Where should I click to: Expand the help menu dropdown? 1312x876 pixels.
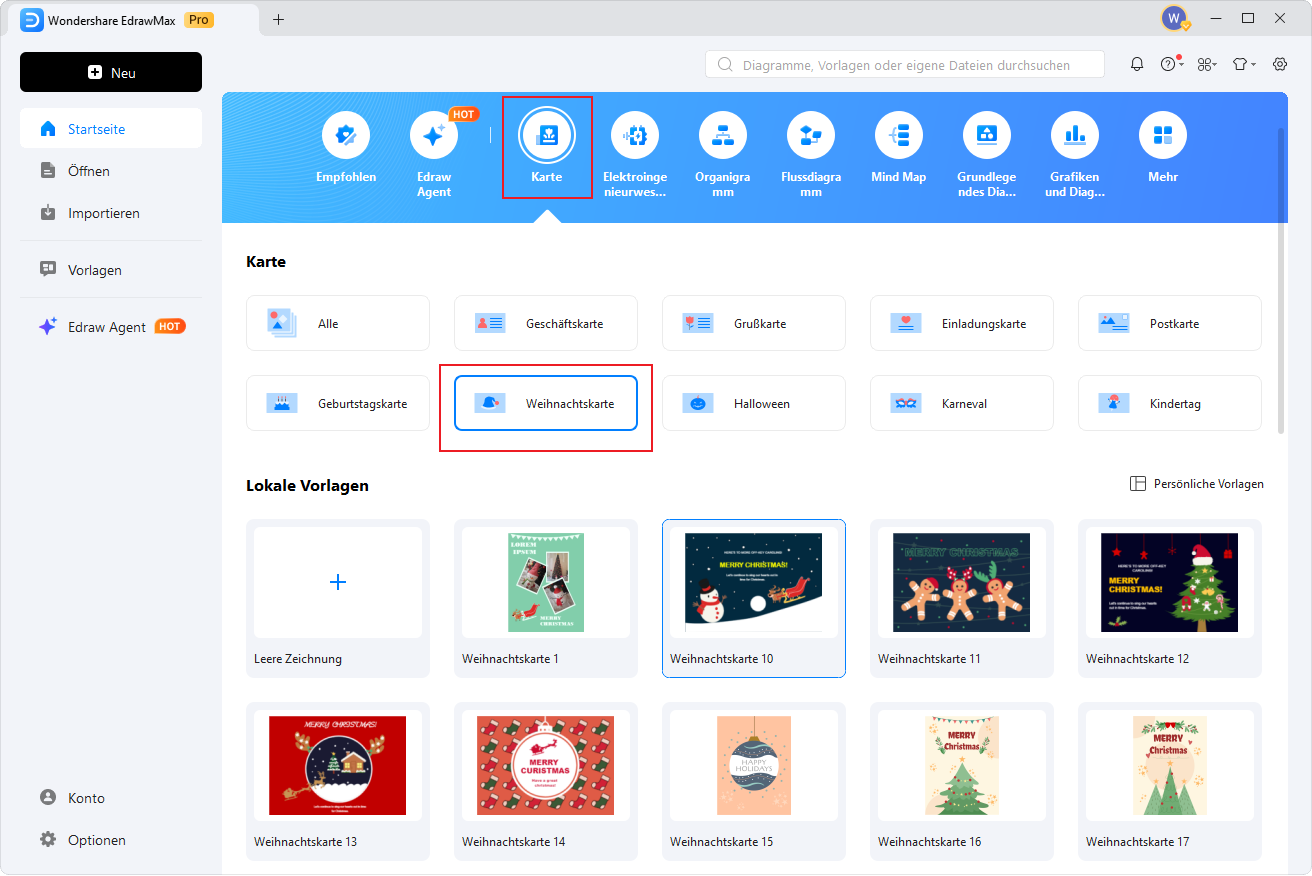coord(1170,63)
